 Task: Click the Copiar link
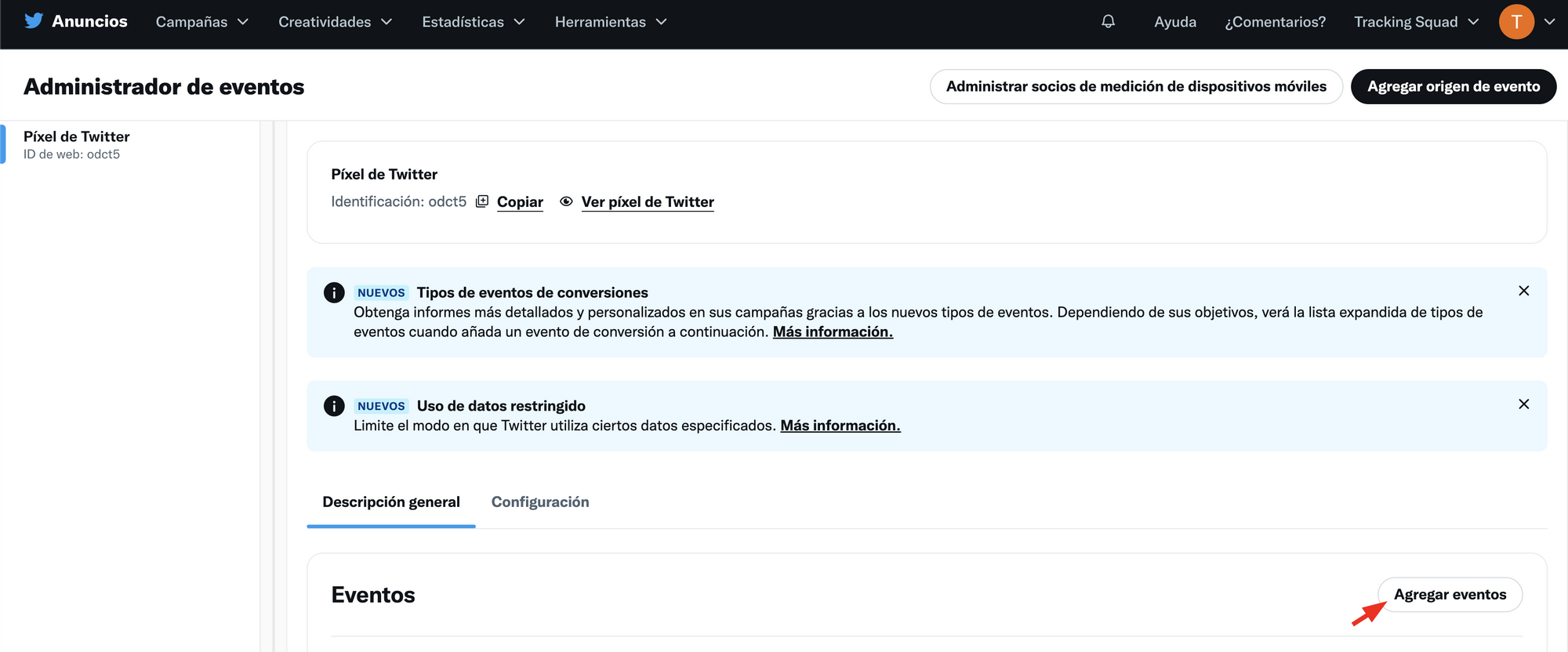(x=520, y=202)
